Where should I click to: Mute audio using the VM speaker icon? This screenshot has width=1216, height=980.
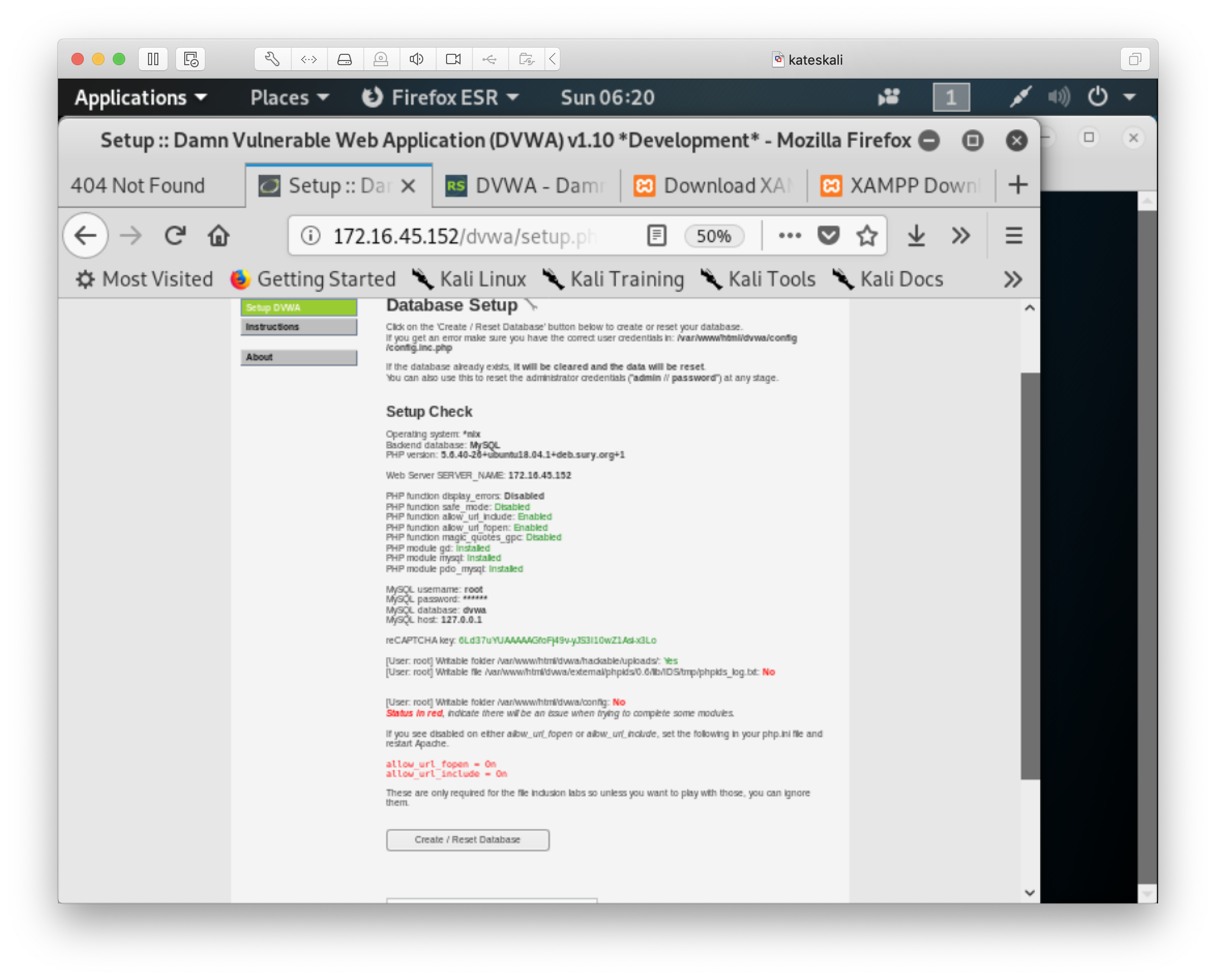pos(417,58)
